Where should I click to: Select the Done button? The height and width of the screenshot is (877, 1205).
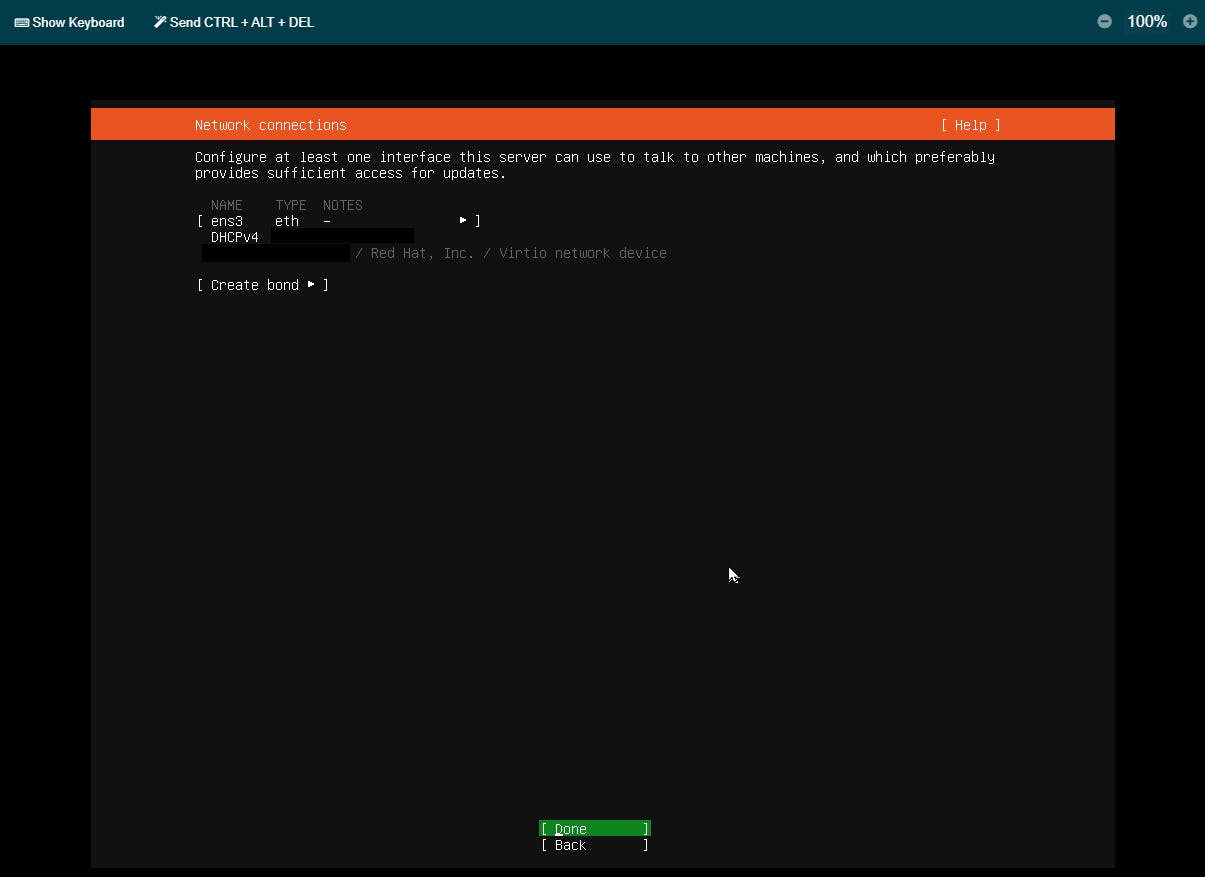pyautogui.click(x=594, y=829)
